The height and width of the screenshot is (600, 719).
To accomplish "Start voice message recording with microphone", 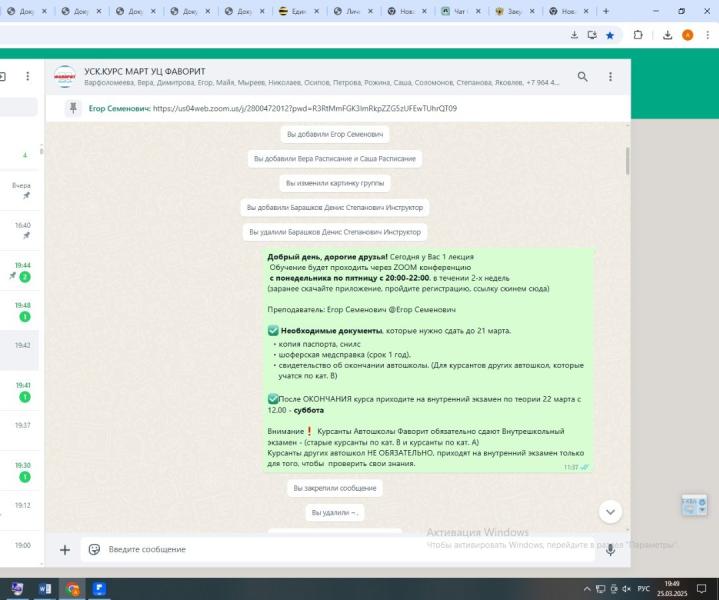I will click(610, 550).
